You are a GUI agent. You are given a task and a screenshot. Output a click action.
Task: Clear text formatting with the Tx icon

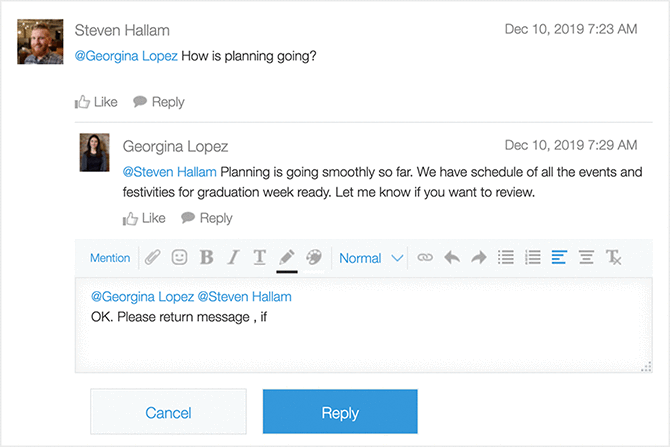click(x=613, y=258)
